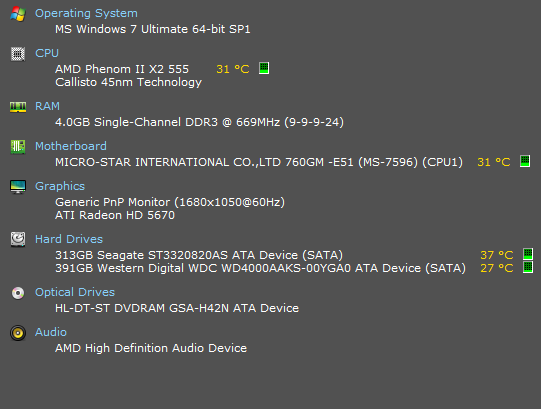Viewport: 541px width, 409px height.
Task: Click the Audio speaker icon
Action: point(18,333)
